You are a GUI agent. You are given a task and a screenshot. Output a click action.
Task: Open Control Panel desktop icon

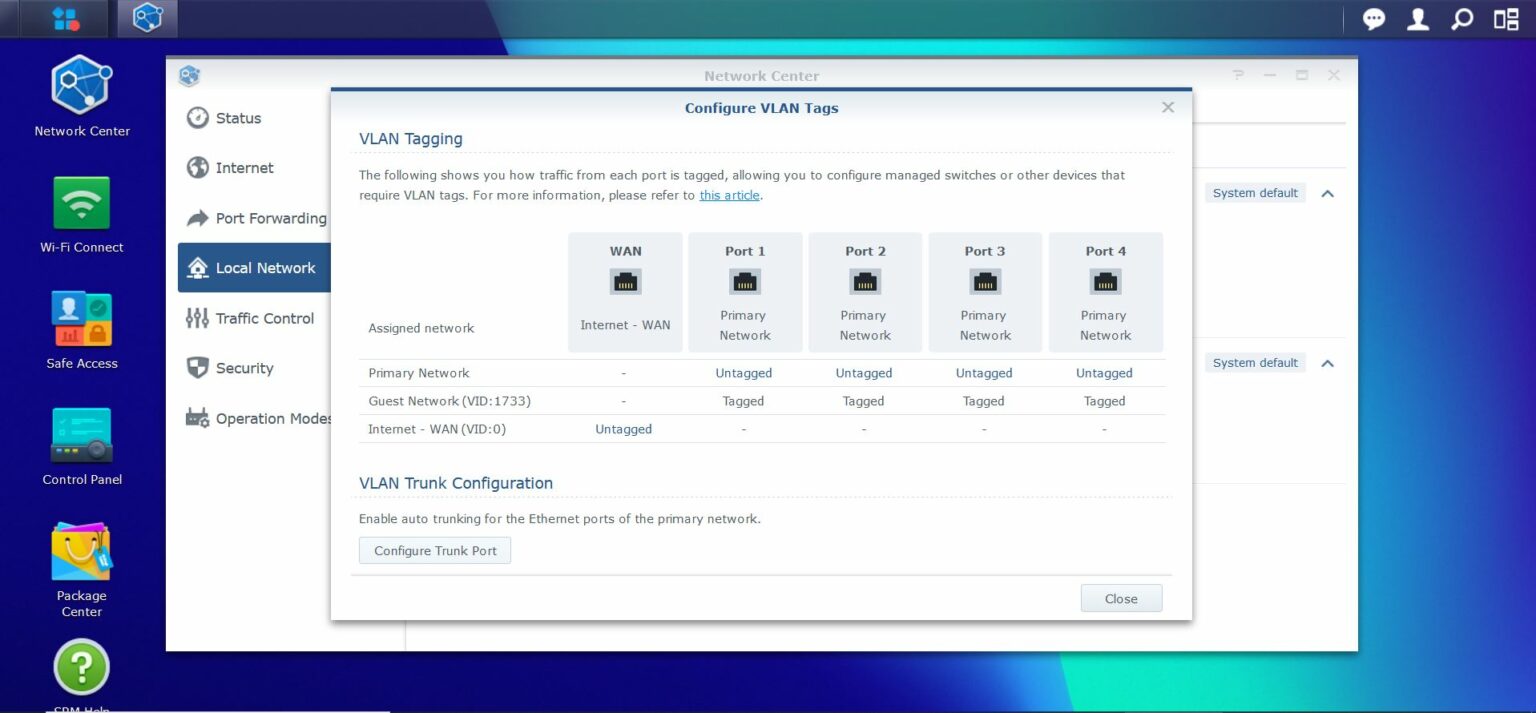82,446
